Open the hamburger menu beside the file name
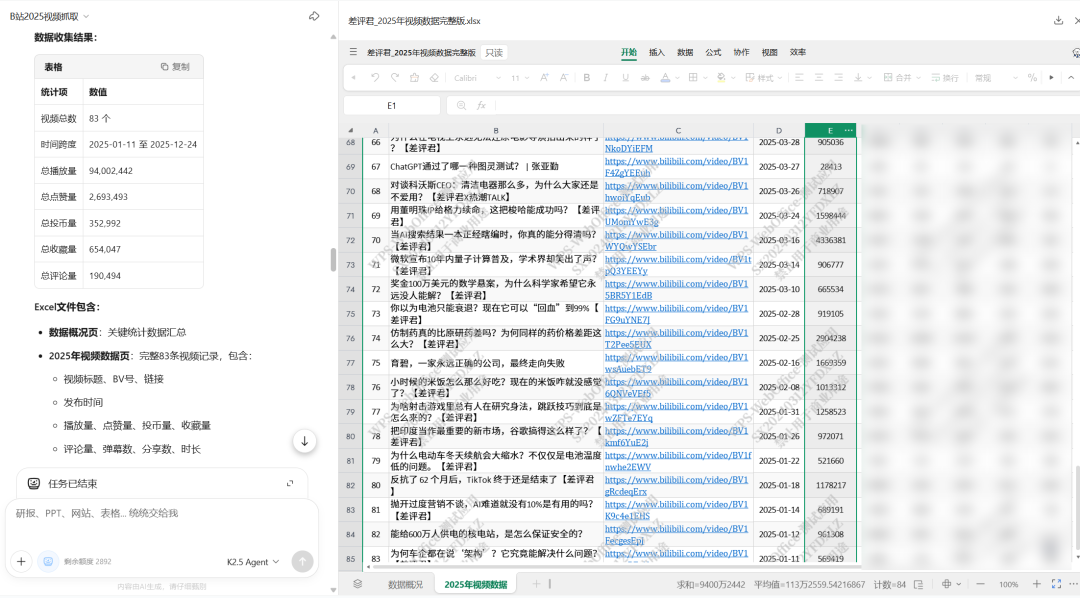 (x=353, y=52)
